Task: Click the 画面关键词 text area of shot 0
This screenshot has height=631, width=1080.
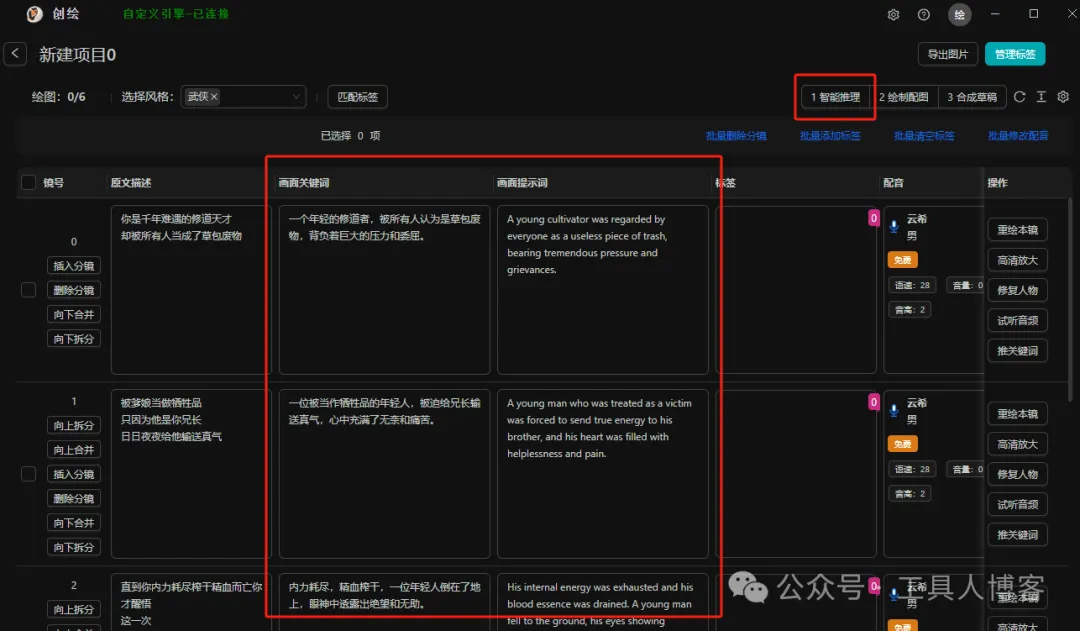Action: 384,290
